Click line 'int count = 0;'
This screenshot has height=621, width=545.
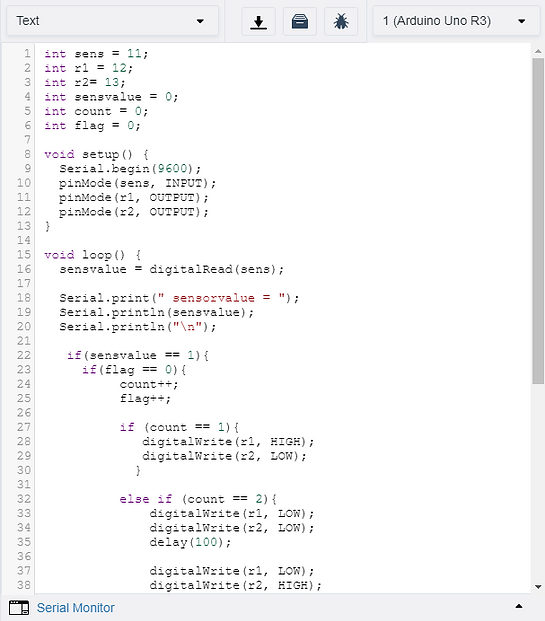point(96,111)
